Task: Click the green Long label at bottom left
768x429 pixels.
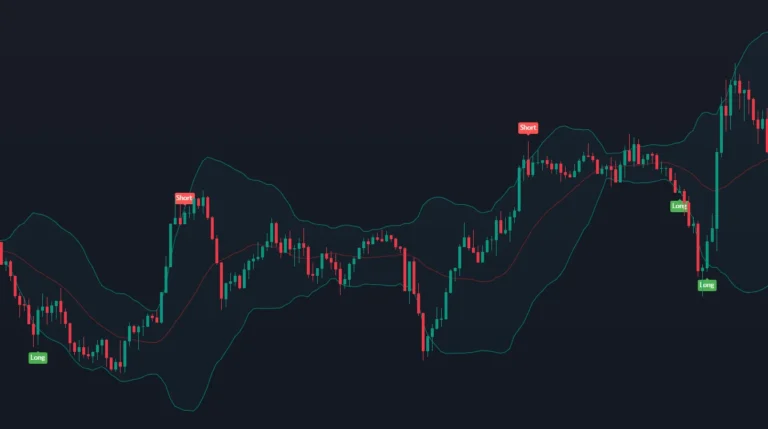Action: coord(38,357)
